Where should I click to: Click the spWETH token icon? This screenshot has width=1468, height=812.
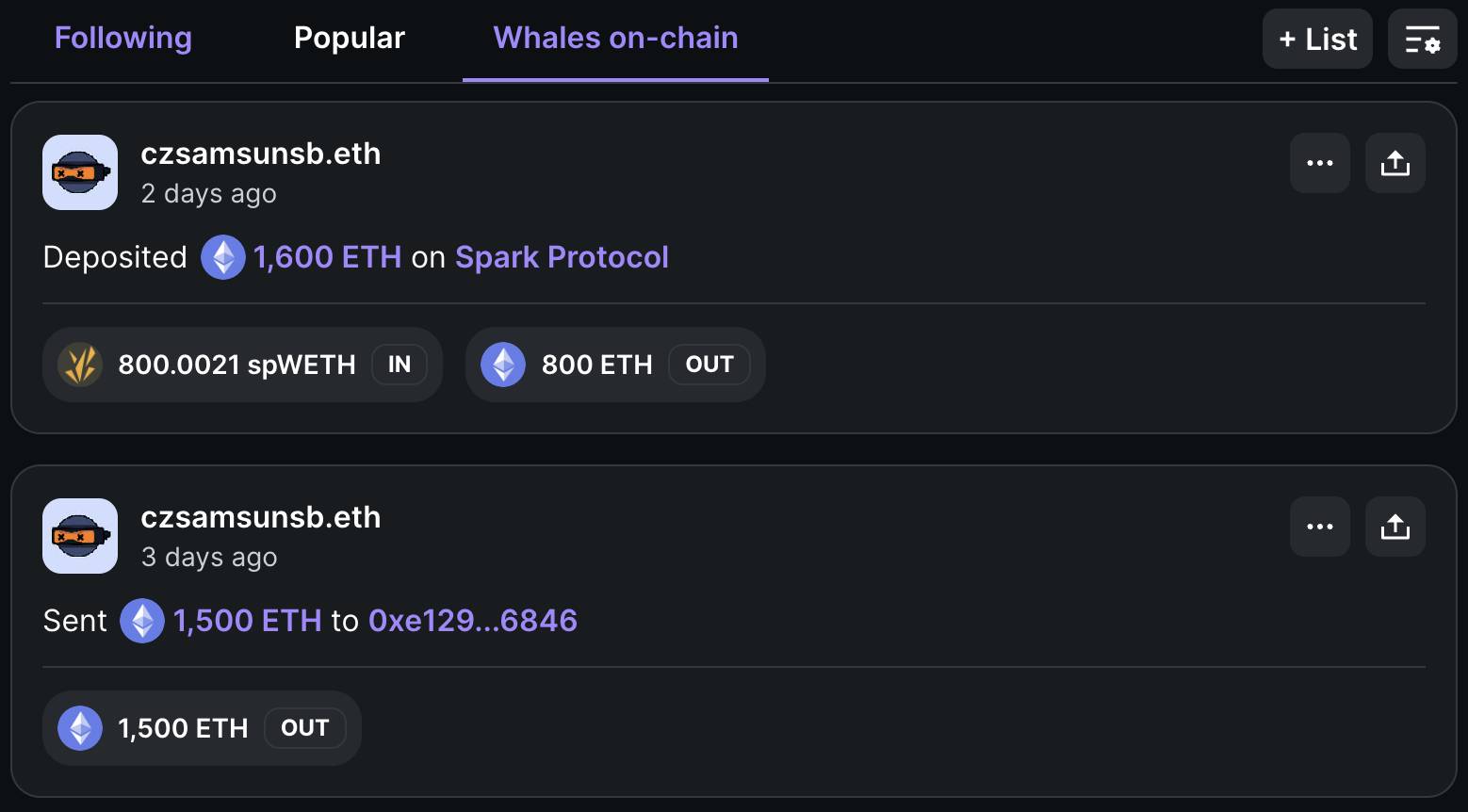80,365
